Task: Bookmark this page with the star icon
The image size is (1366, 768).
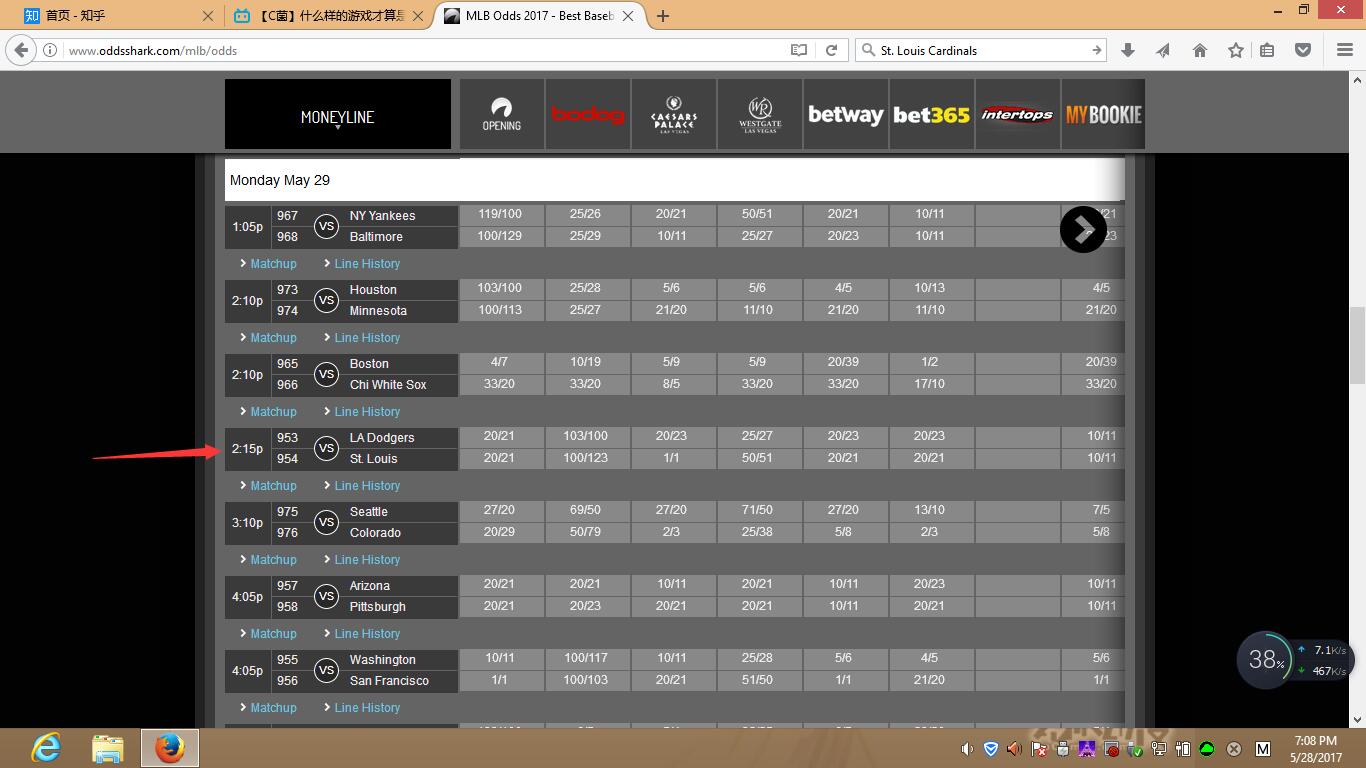Action: (x=1235, y=50)
